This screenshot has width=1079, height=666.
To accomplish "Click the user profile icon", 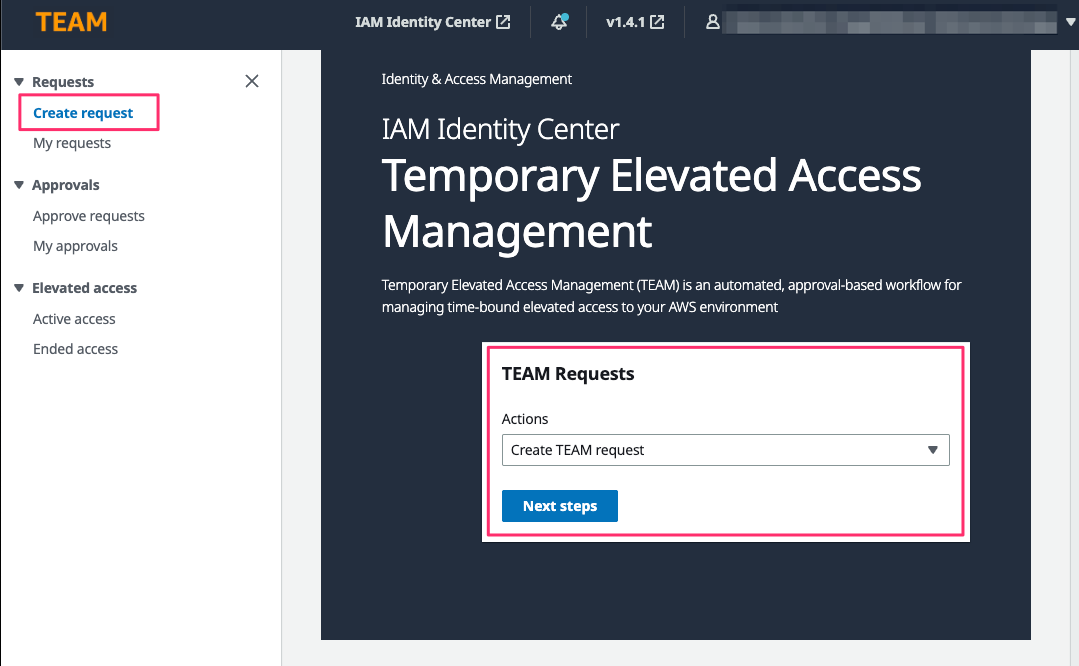I will (713, 22).
